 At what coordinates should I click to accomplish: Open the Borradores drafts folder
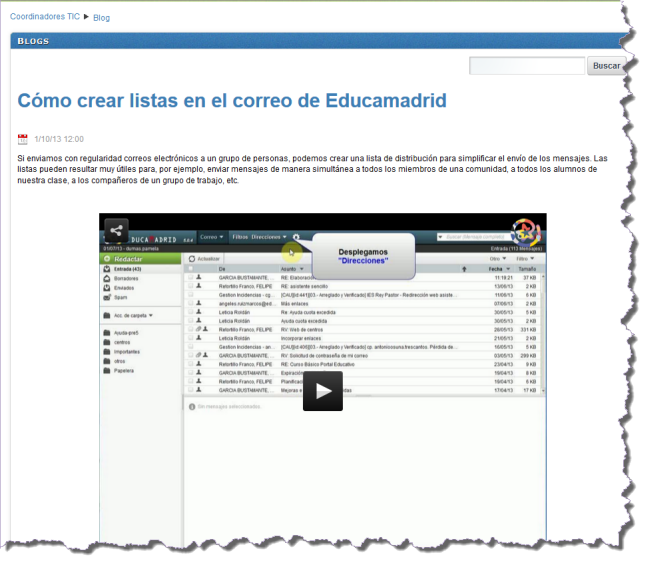pos(125,279)
